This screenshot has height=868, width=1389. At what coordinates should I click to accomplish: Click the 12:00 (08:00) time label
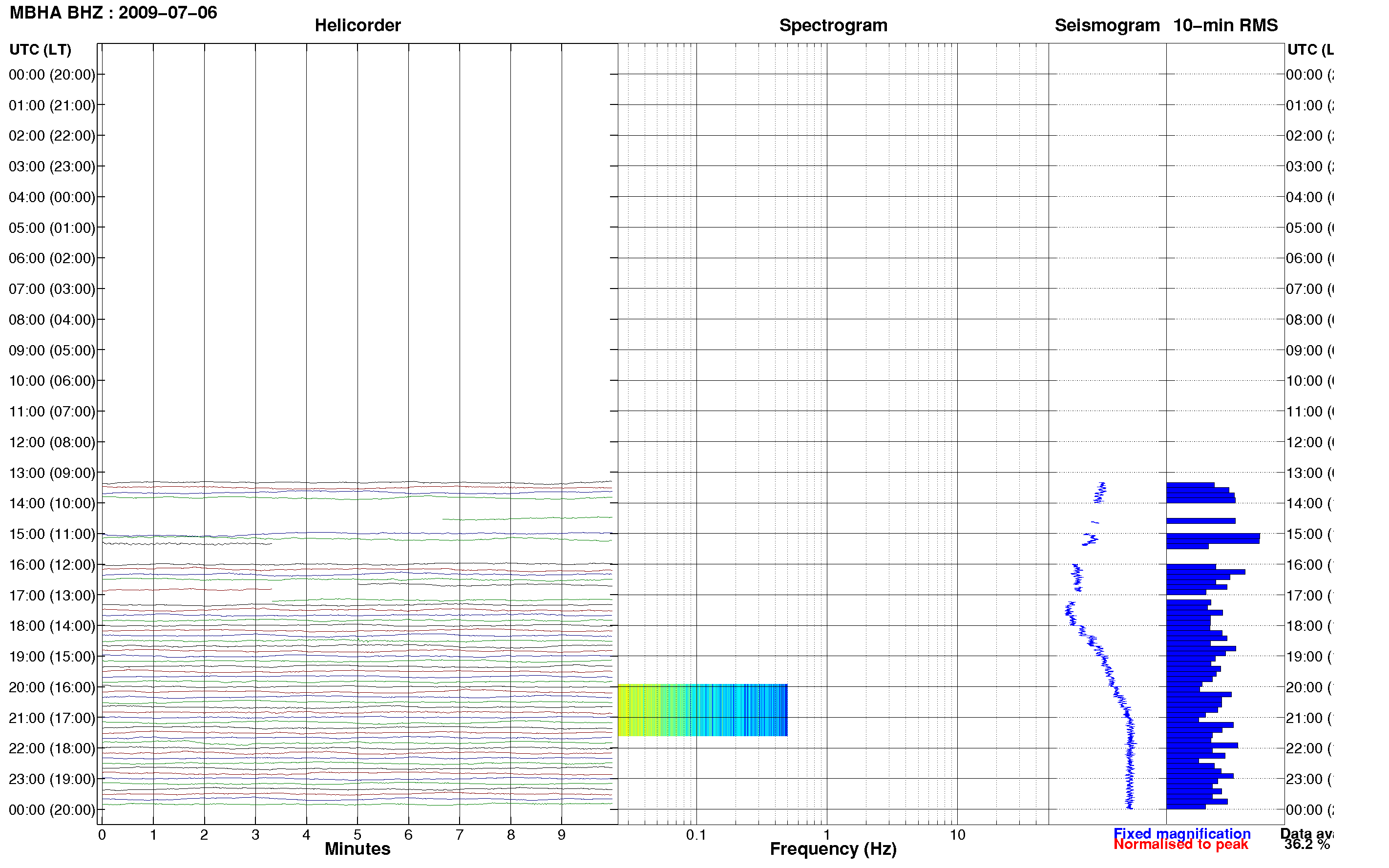pyautogui.click(x=52, y=442)
